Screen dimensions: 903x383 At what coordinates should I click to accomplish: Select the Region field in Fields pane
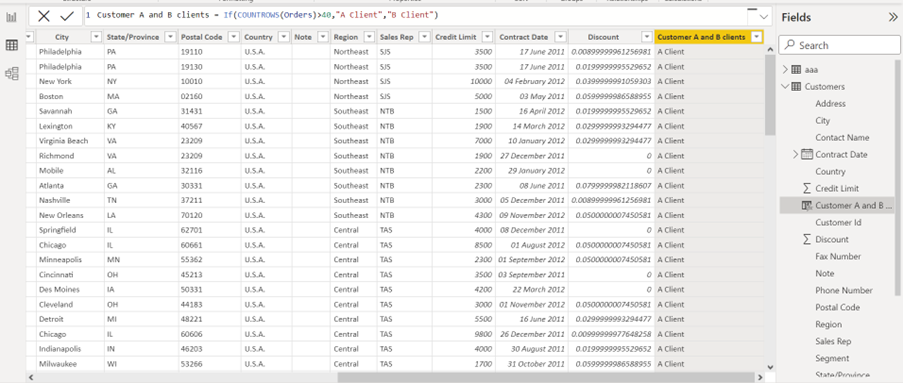click(x=828, y=324)
